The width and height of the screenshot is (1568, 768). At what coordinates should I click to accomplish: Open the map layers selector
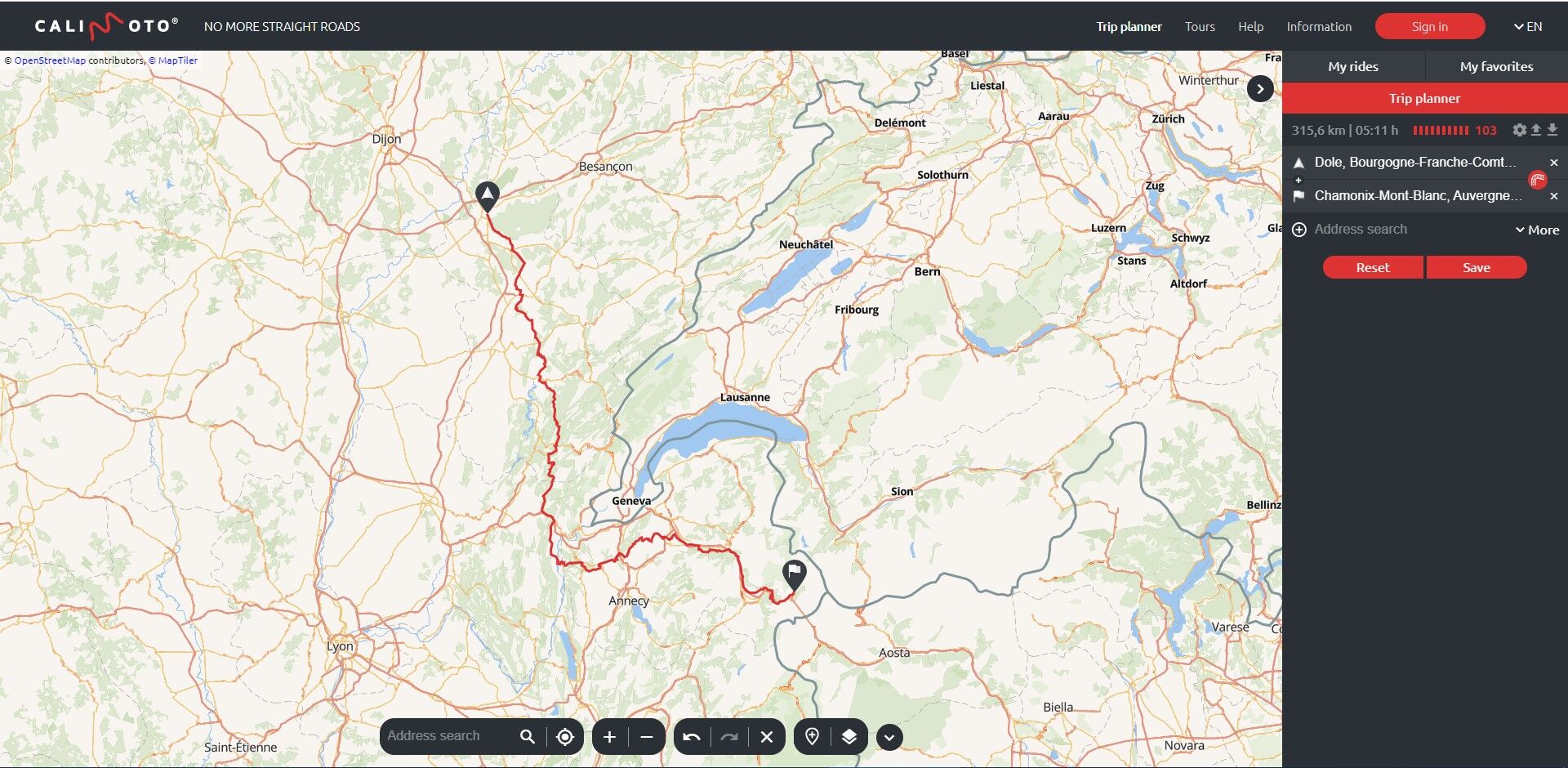coord(849,737)
